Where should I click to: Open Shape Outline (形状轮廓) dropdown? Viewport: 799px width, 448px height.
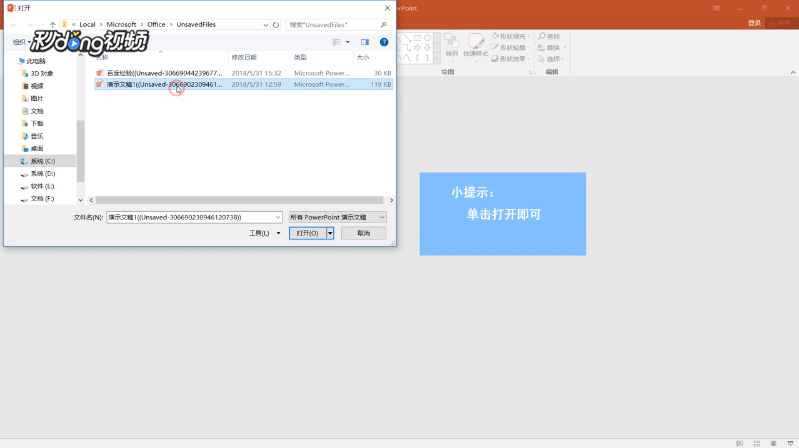[x=511, y=47]
